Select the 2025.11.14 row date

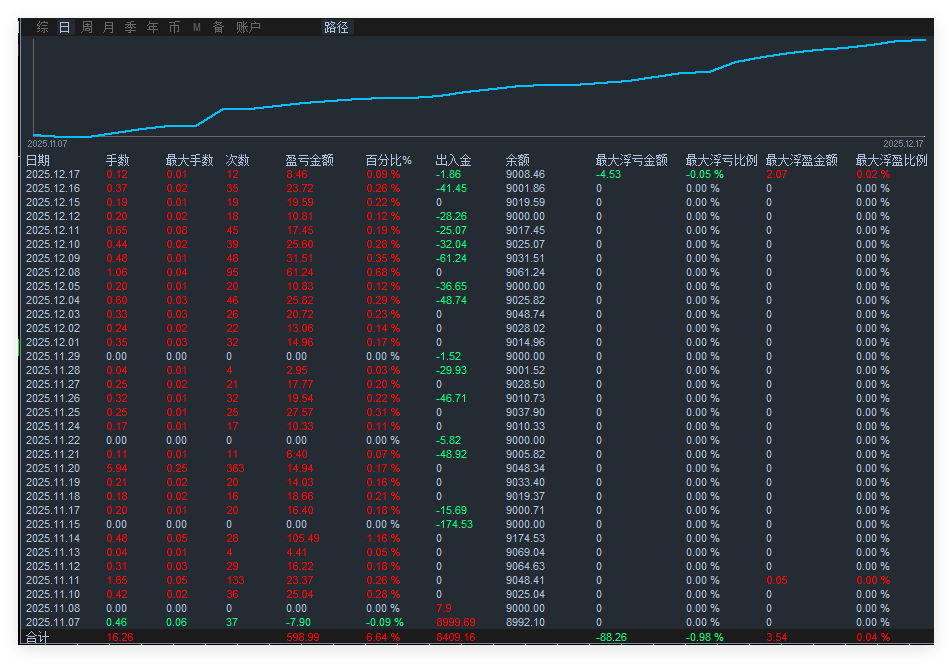pos(53,538)
